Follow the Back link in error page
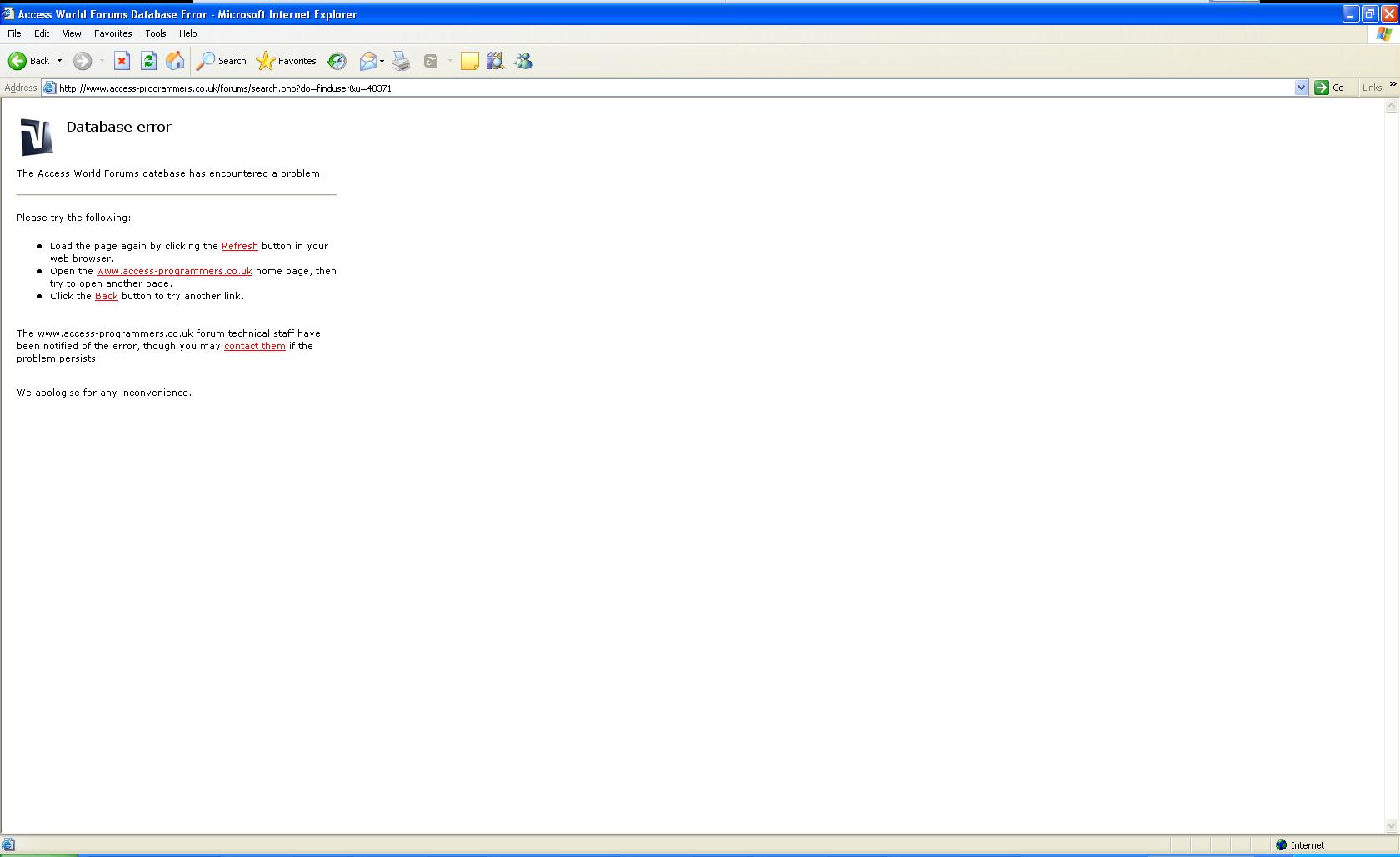Image resolution: width=1400 pixels, height=857 pixels. pyautogui.click(x=107, y=296)
